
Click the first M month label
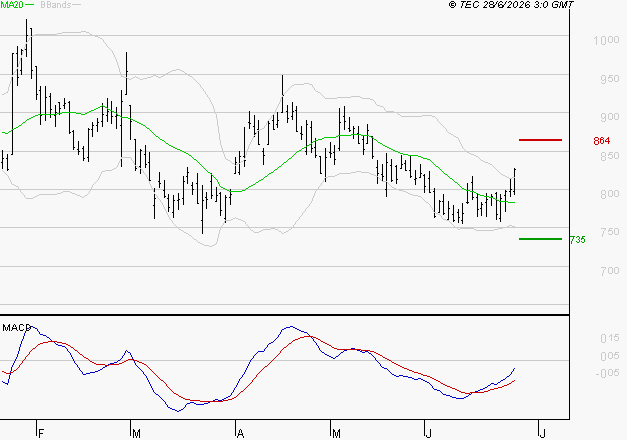tap(136, 434)
